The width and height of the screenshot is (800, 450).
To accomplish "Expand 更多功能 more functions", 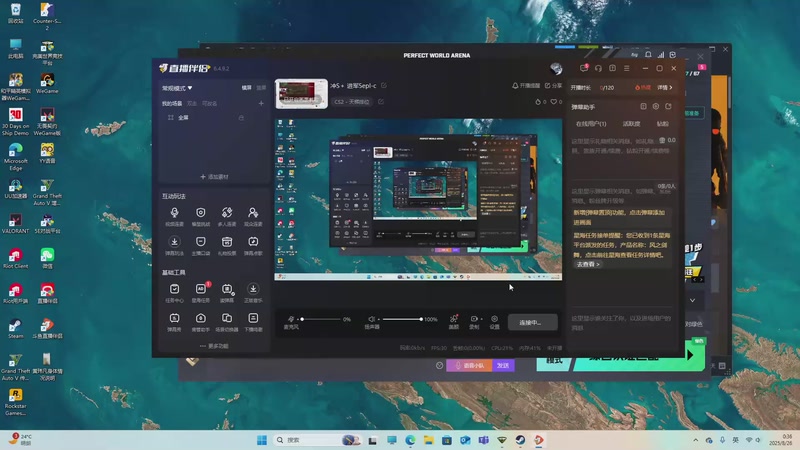I will 214,346.
